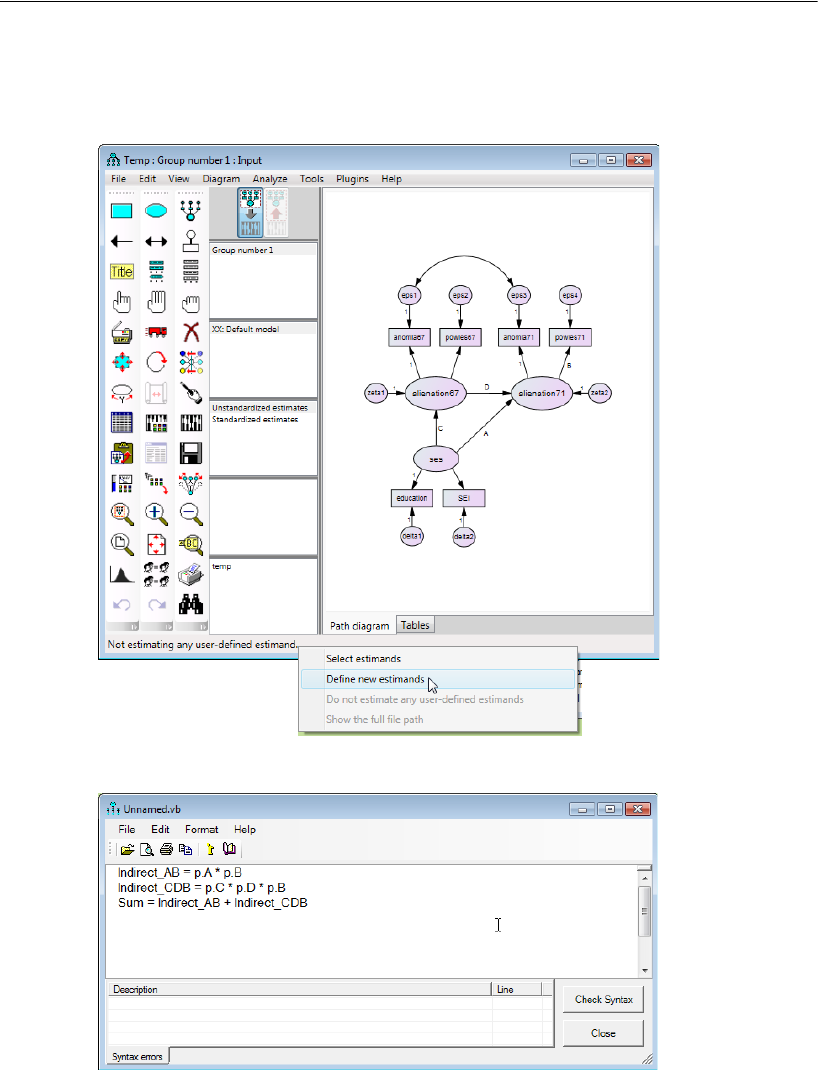This screenshot has height=1070, width=818.
Task: Pick the single-headed path arrow tool
Action: pyautogui.click(x=121, y=241)
